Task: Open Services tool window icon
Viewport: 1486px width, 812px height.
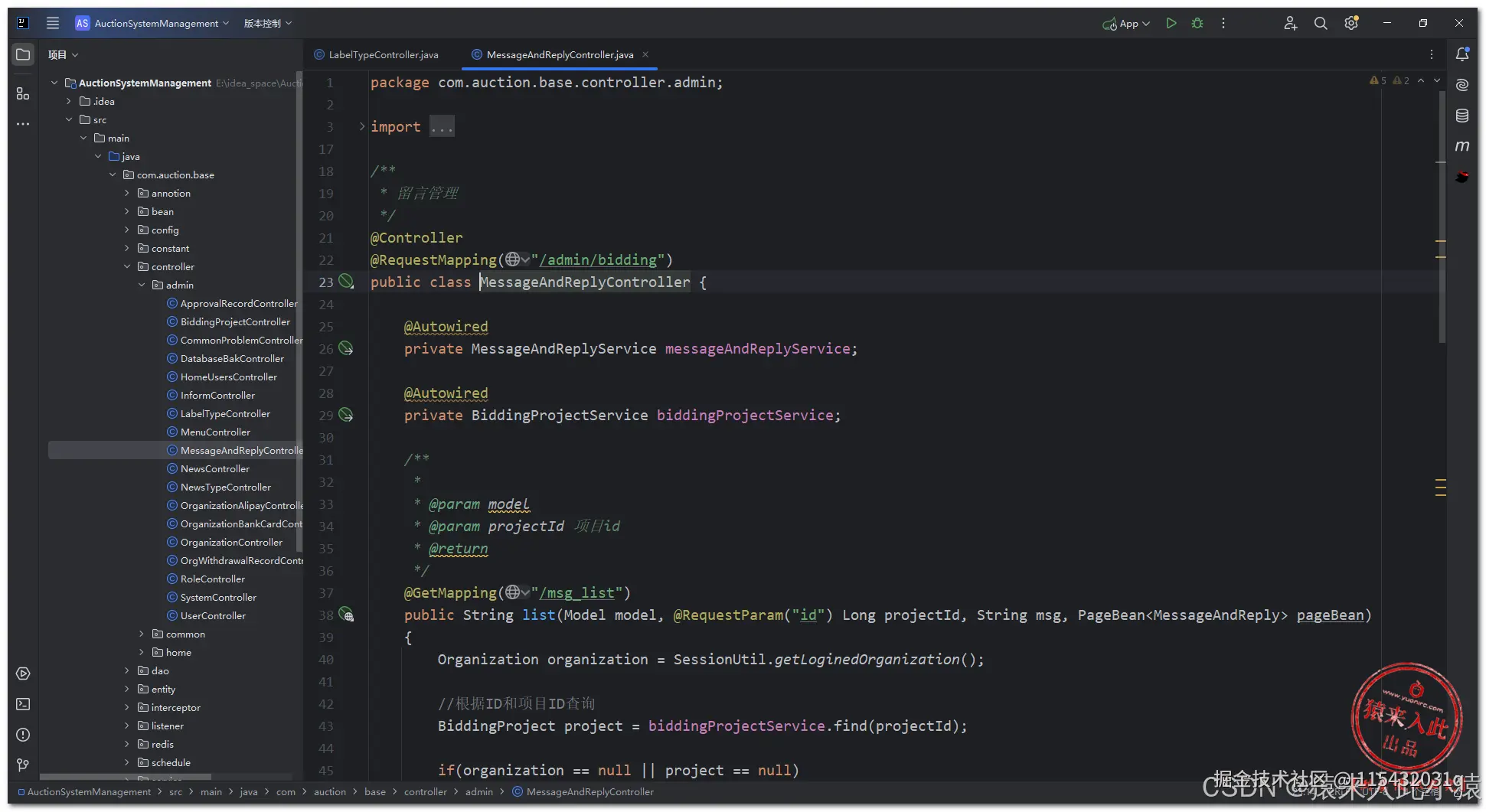Action: pos(23,673)
